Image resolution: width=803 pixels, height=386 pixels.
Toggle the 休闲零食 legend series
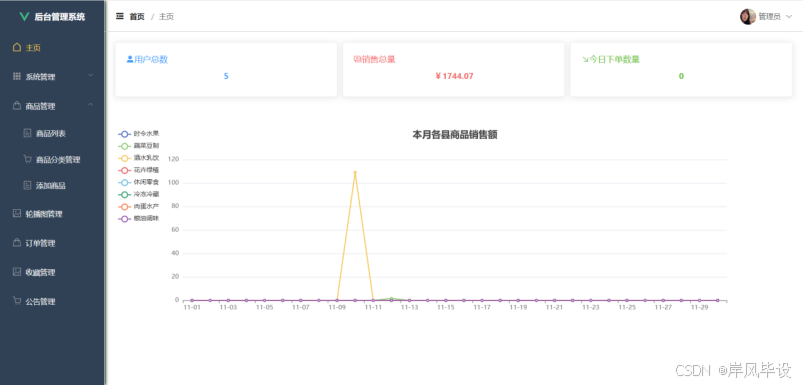coord(138,182)
